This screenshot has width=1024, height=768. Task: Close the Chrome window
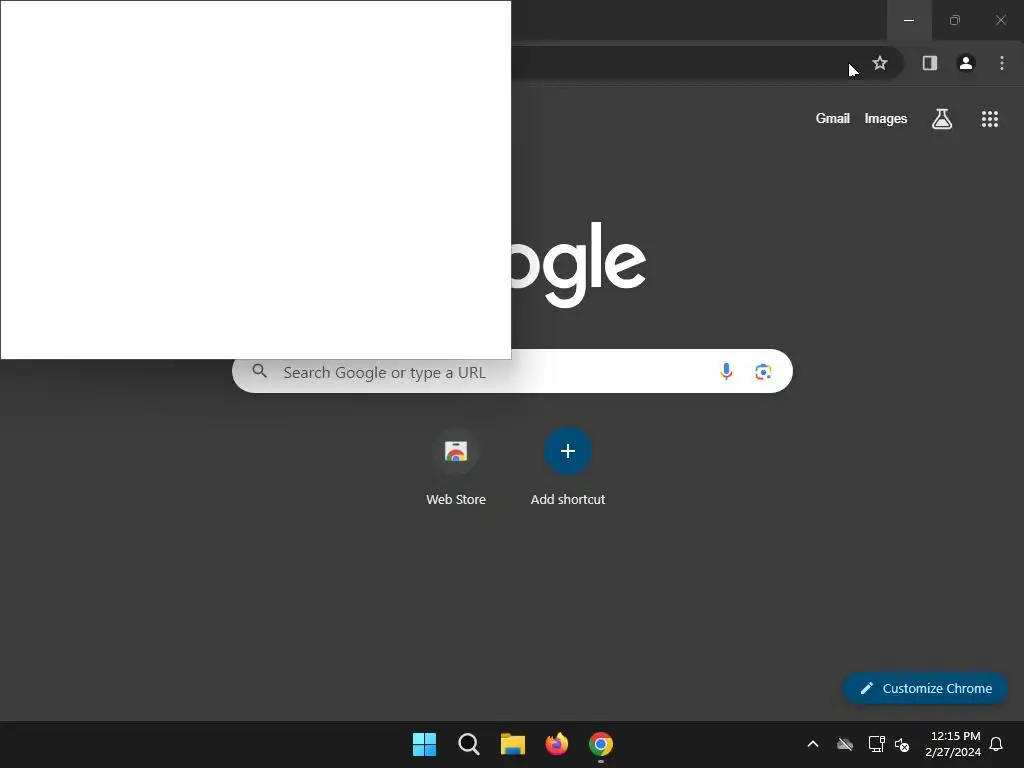click(x=1000, y=20)
